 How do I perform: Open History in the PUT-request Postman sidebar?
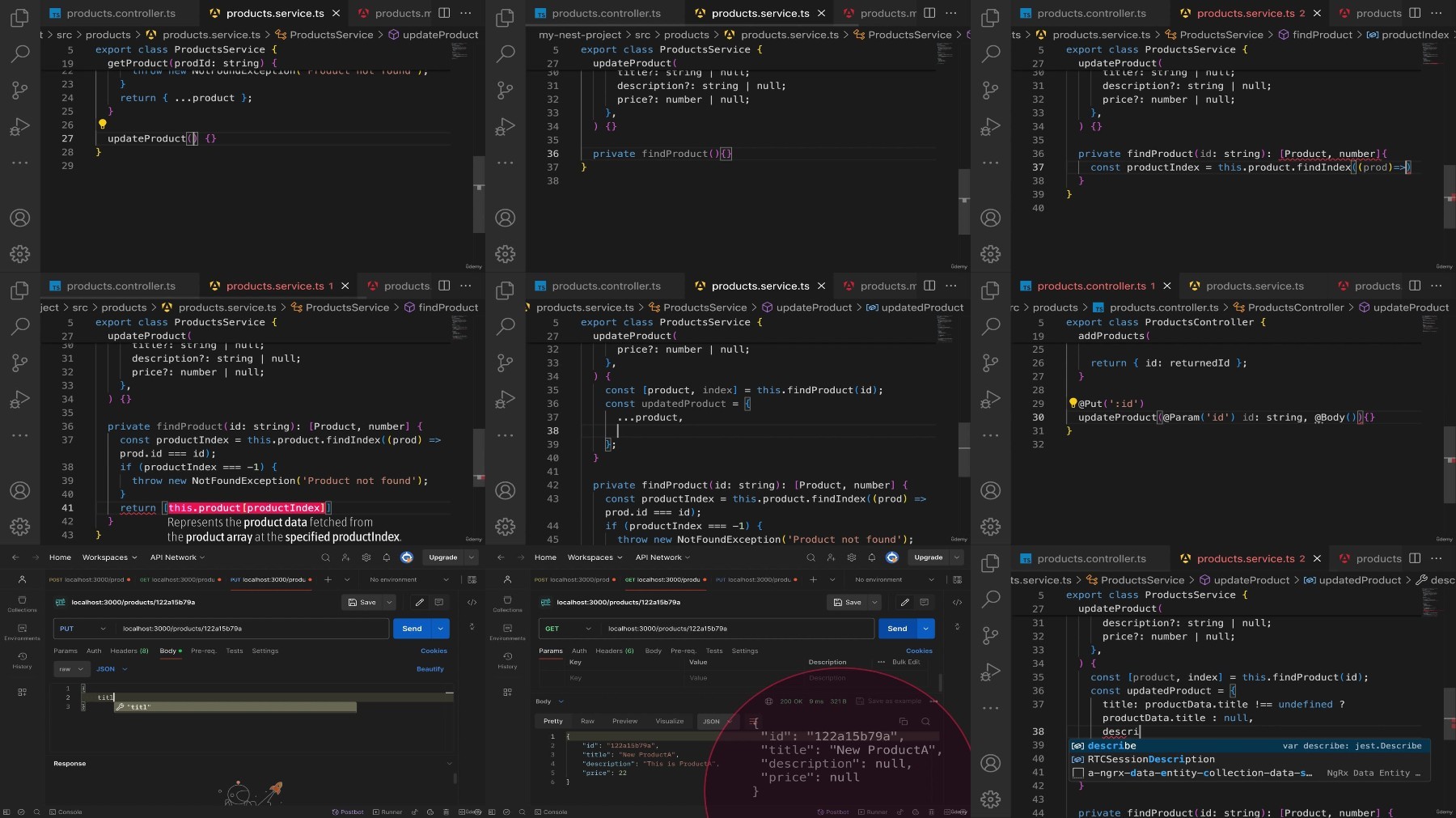click(22, 660)
